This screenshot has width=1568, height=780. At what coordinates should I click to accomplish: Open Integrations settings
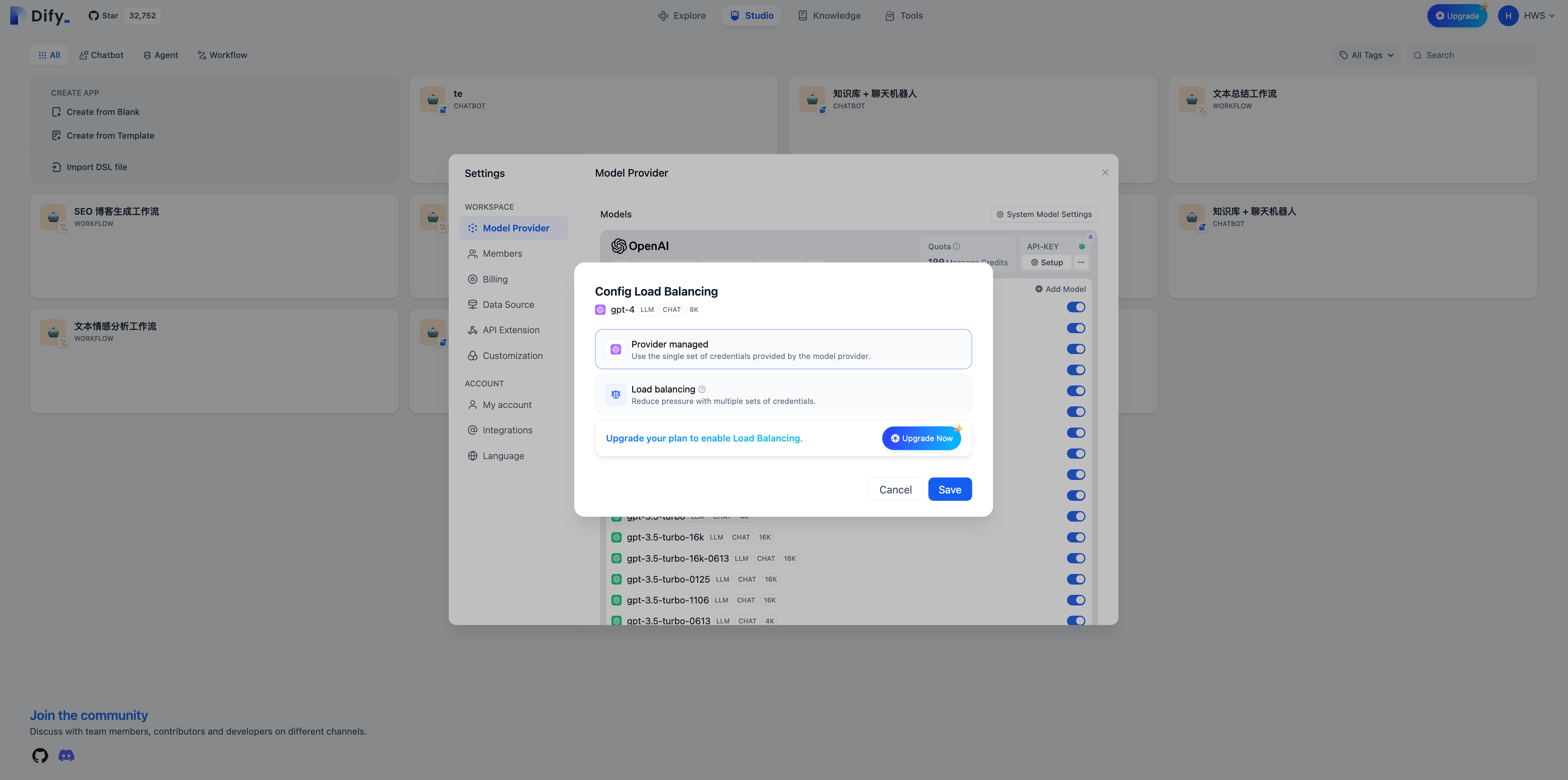514,430
